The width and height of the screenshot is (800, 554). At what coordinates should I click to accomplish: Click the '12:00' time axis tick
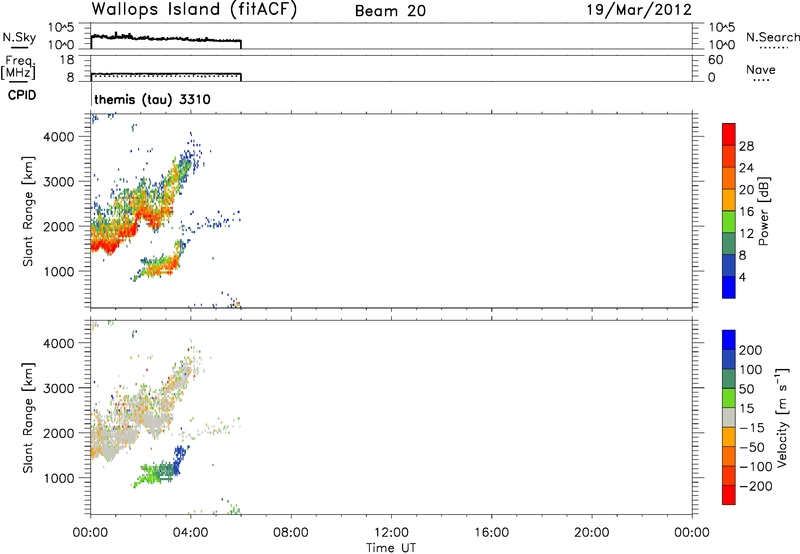click(x=391, y=533)
